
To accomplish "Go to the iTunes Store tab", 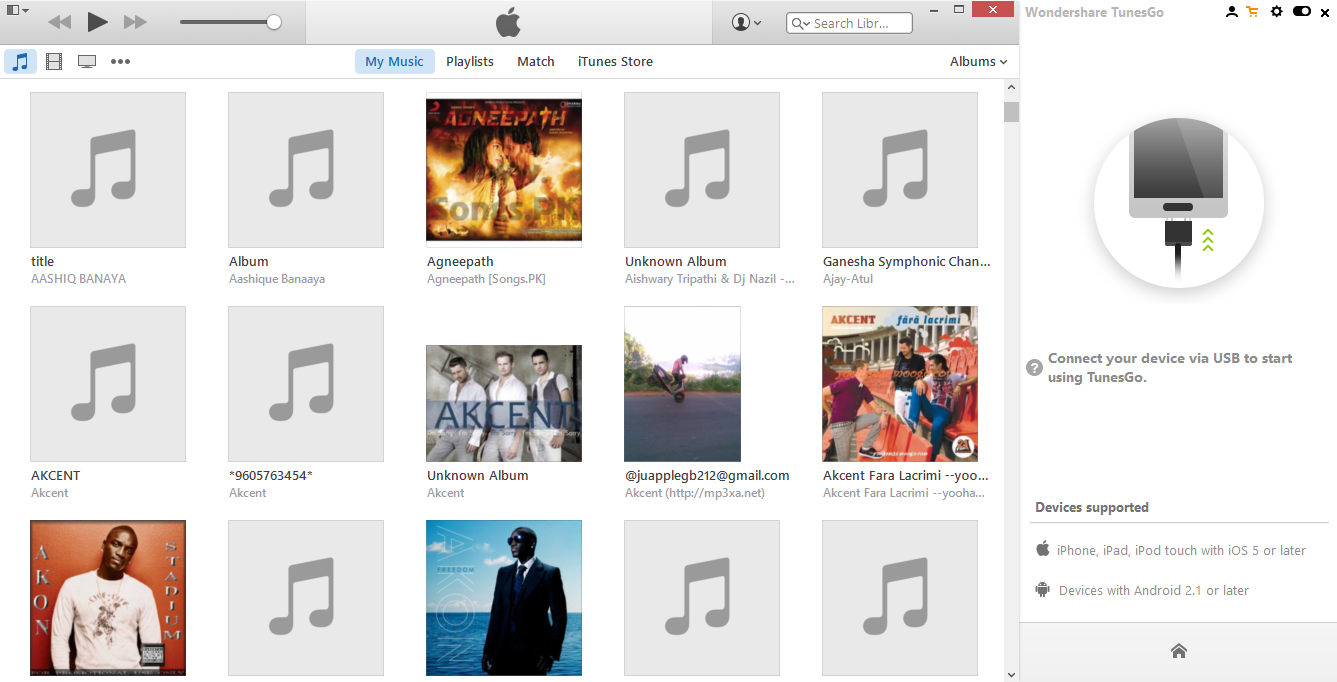I will click(x=615, y=61).
